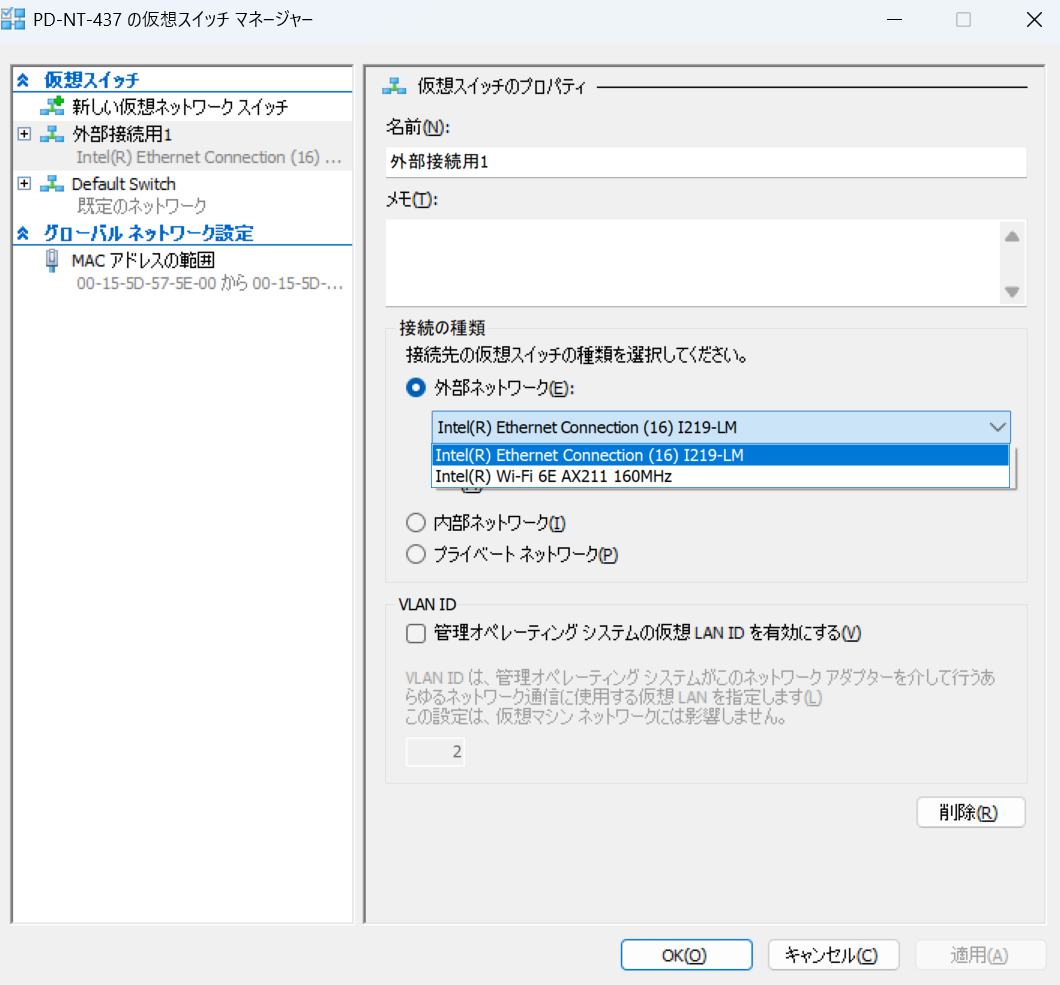
Task: Open the network adapter dropdown arrow
Action: (997, 427)
